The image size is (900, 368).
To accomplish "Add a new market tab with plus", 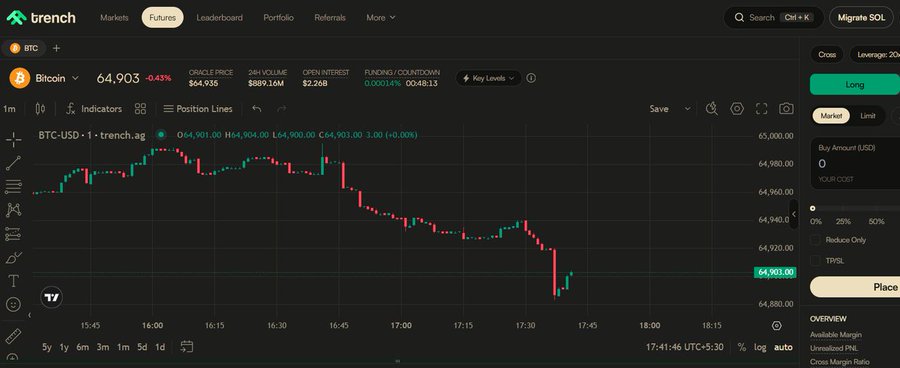I will [56, 48].
